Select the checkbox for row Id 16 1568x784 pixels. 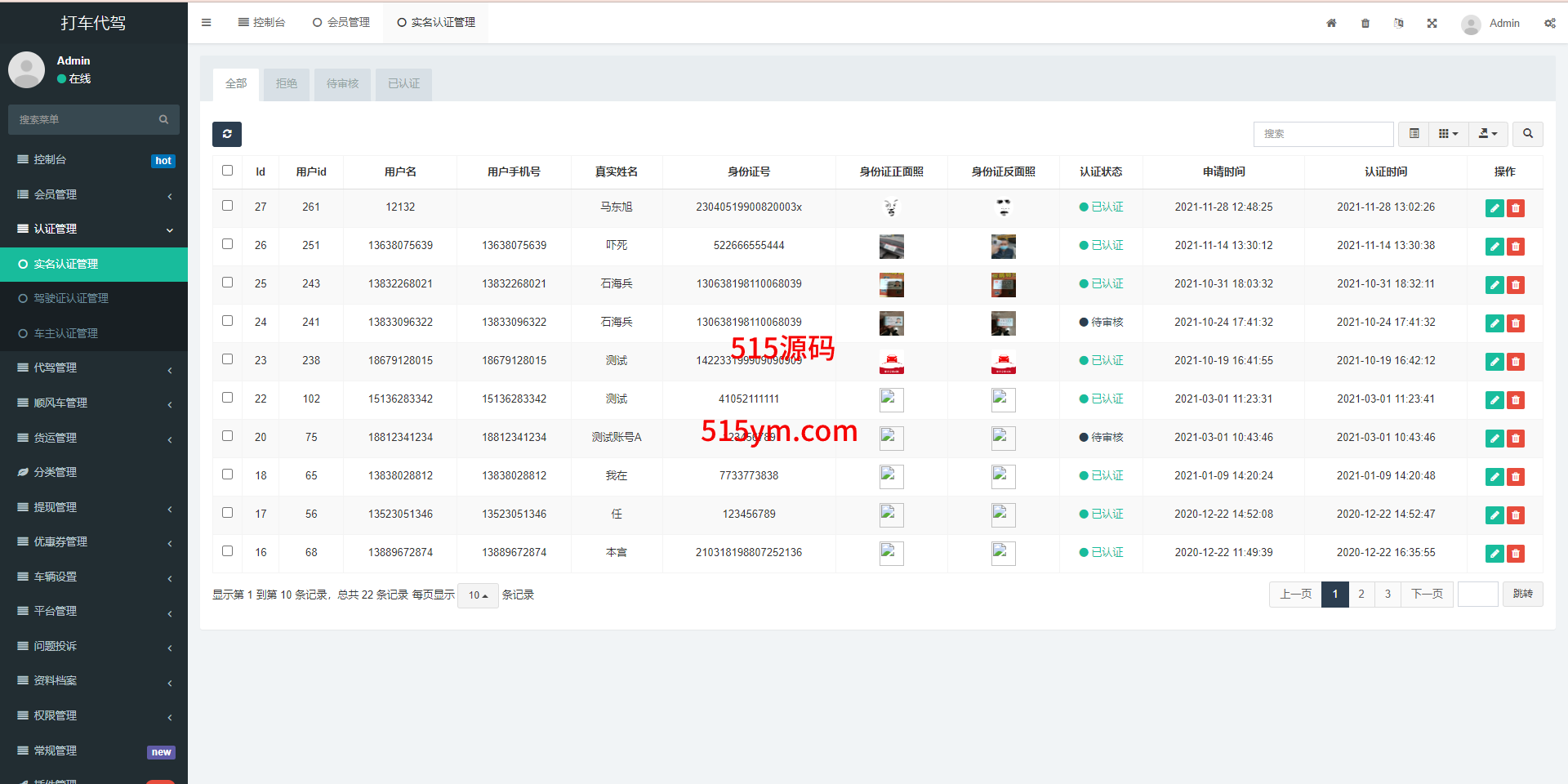[227, 551]
